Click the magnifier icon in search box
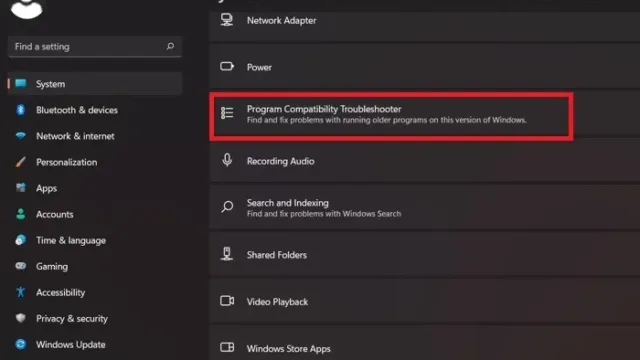This screenshot has width=640, height=360. (170, 47)
